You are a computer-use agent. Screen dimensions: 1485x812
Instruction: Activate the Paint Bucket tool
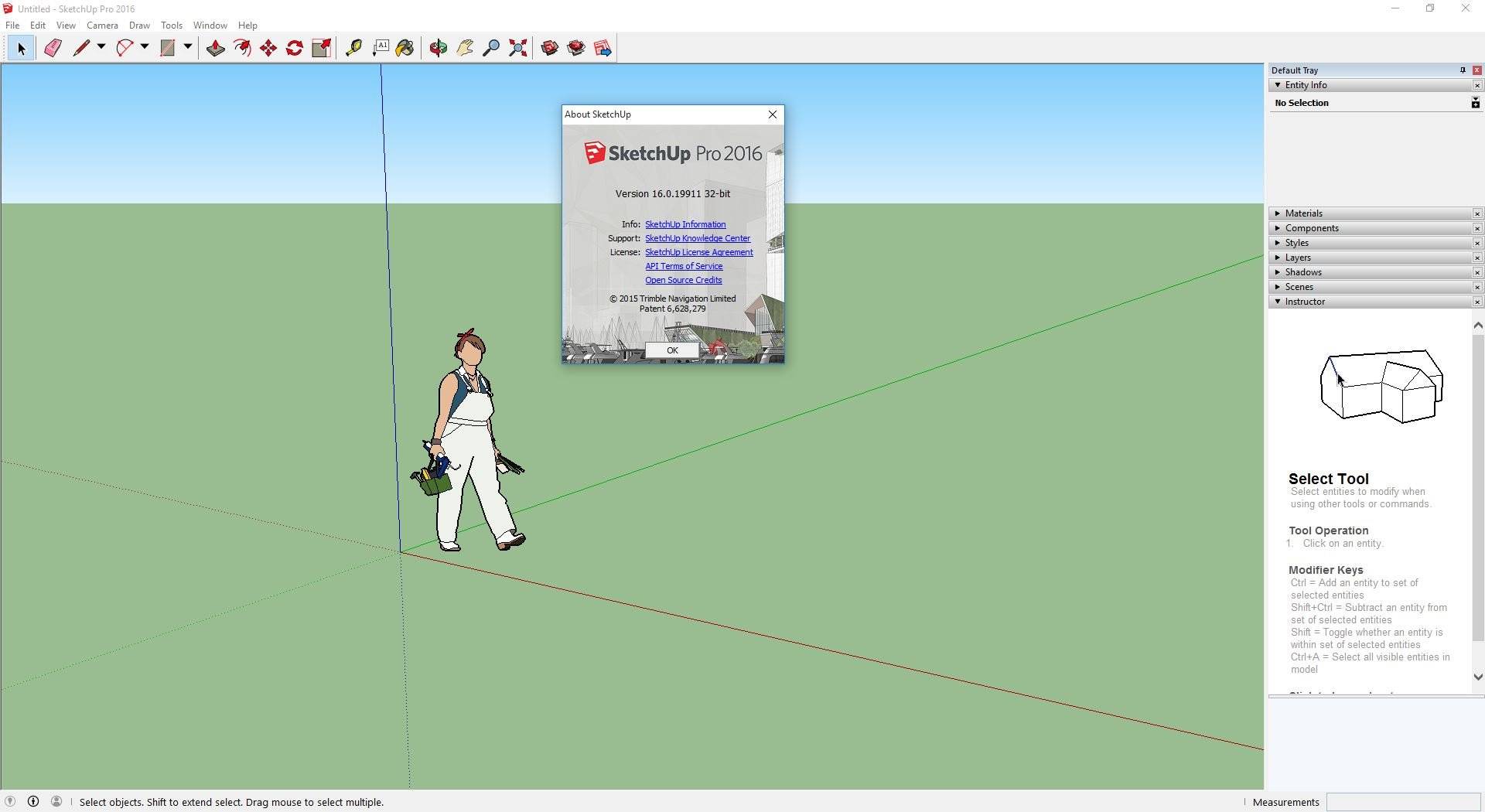click(405, 48)
